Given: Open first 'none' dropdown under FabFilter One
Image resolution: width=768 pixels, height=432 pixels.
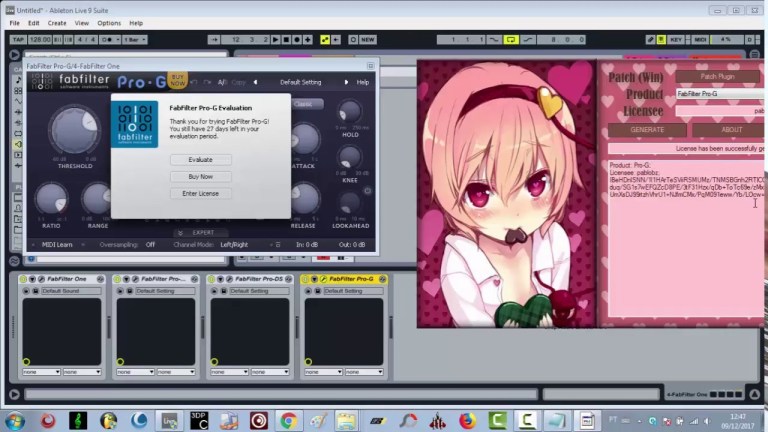Looking at the screenshot, I should click(x=41, y=372).
